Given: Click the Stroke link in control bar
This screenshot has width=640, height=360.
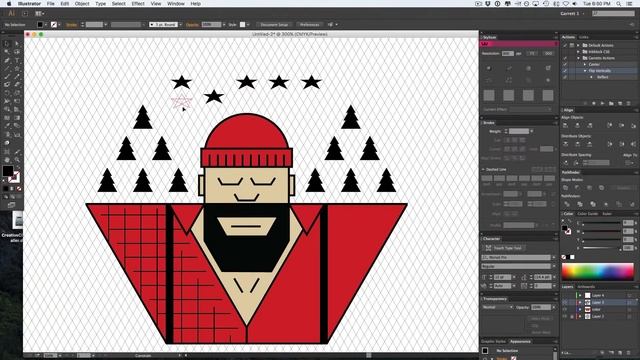Looking at the screenshot, I should [x=71, y=24].
